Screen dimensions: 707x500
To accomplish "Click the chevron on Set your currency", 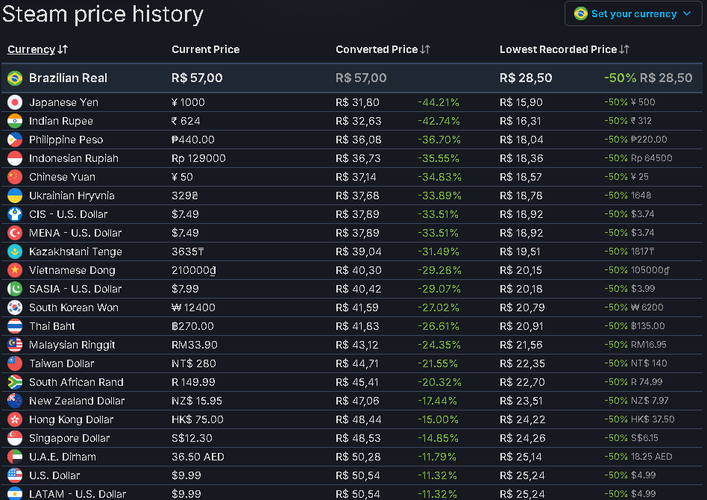I will coord(687,14).
